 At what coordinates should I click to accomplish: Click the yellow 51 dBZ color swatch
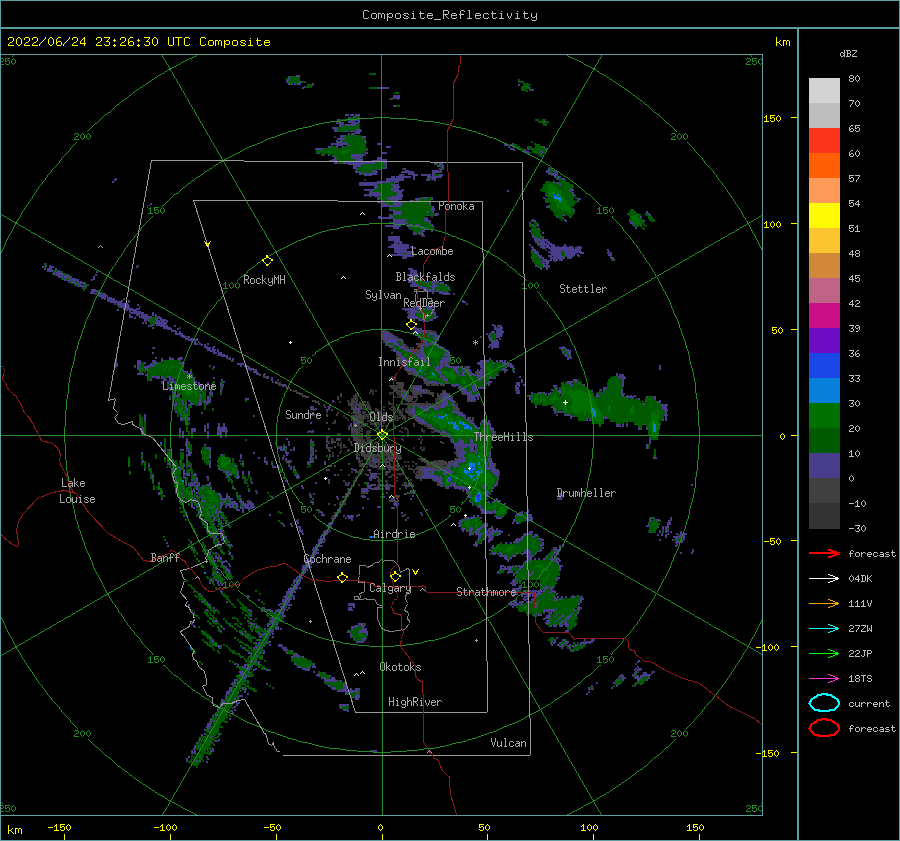824,215
